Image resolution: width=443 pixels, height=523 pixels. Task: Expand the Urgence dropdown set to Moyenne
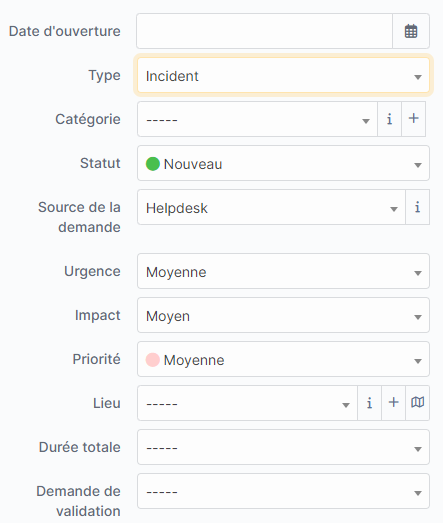283,271
